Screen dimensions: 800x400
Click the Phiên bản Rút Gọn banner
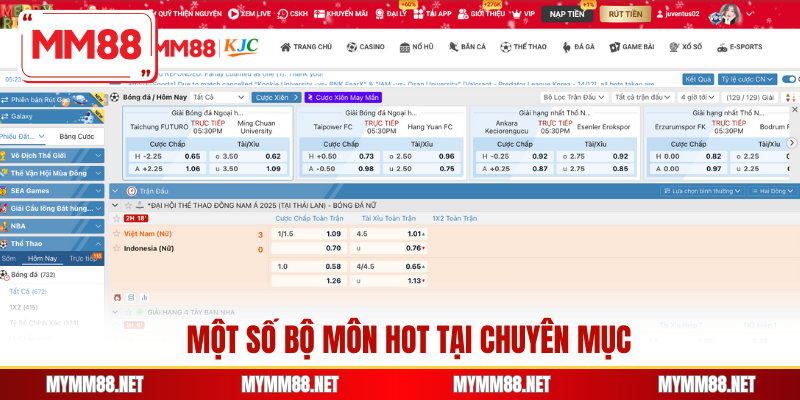(52, 100)
